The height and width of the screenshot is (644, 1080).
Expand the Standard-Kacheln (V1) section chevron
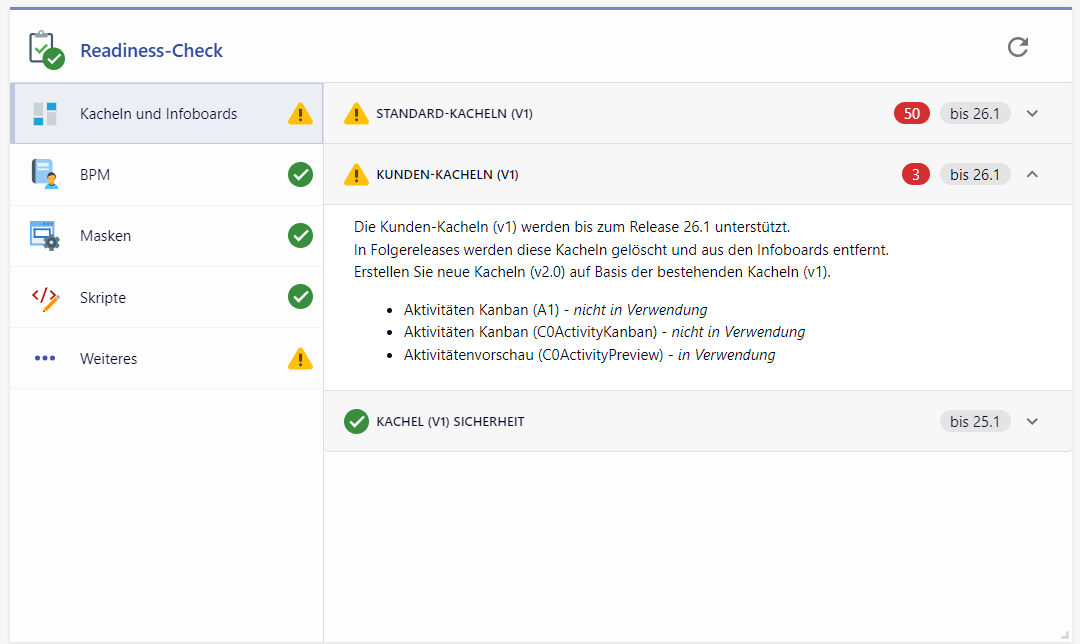coord(1033,114)
